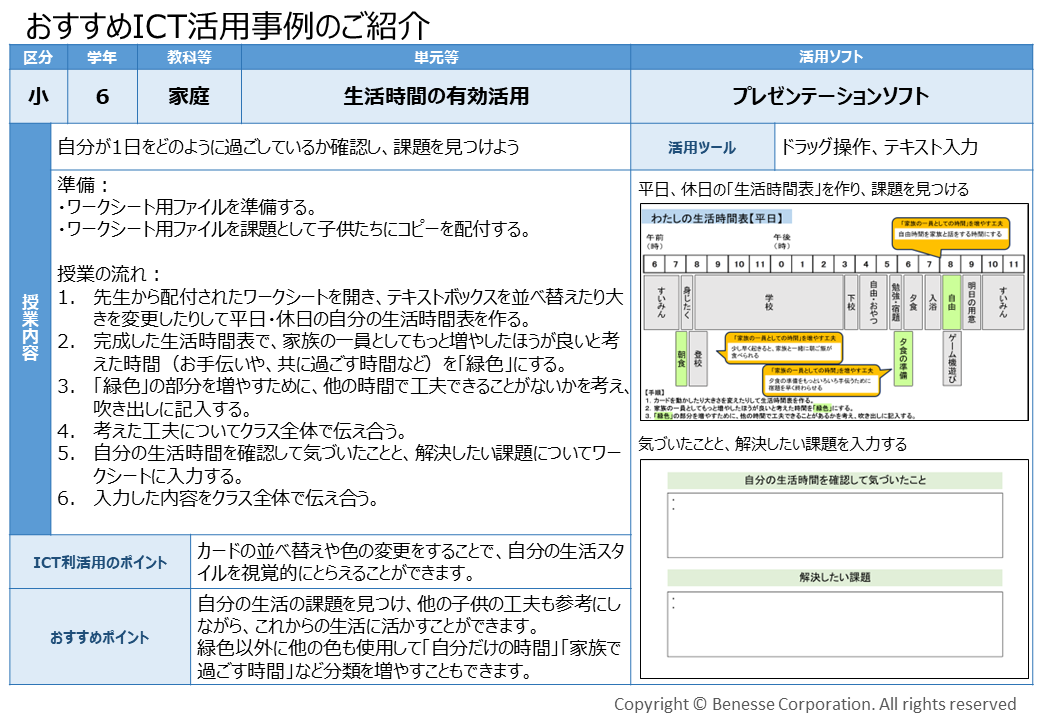This screenshot has width=1040, height=720.
Task: Open the 夕食の準備 workaround speech bubble
Action: click(820, 380)
